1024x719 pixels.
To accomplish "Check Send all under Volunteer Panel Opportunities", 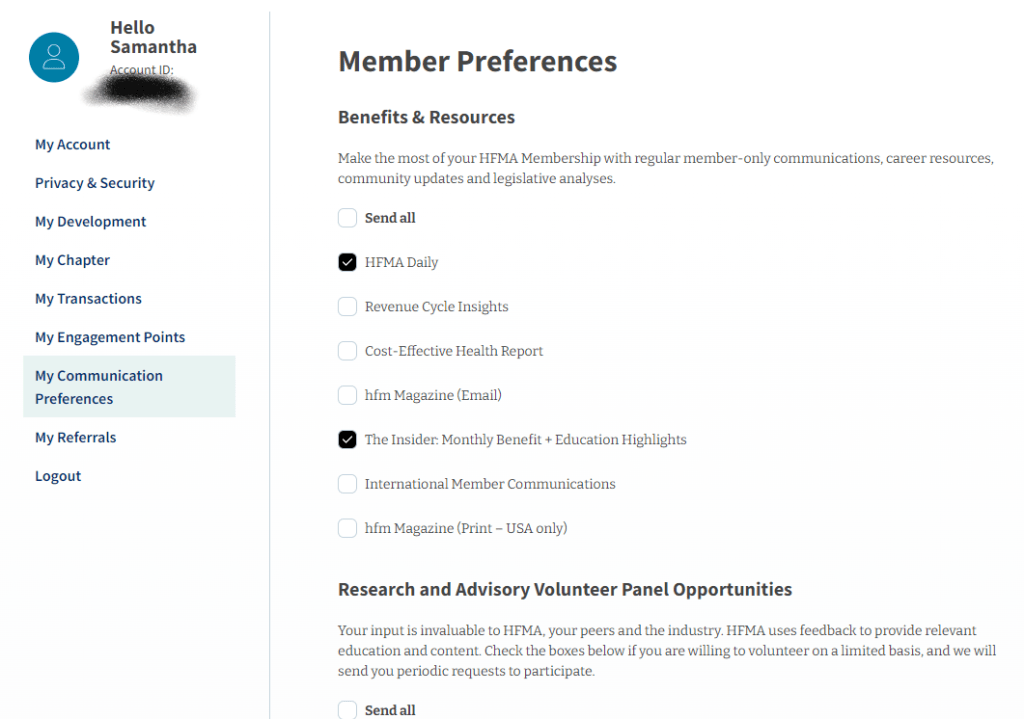I will pyautogui.click(x=347, y=710).
